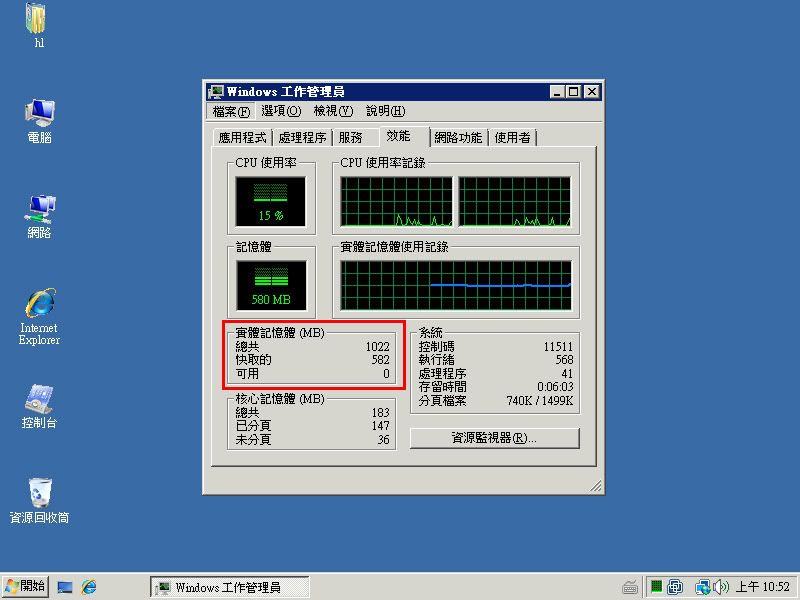Close the Windows 工作管理員 window
Image resolution: width=800 pixels, height=600 pixels.
[x=591, y=92]
